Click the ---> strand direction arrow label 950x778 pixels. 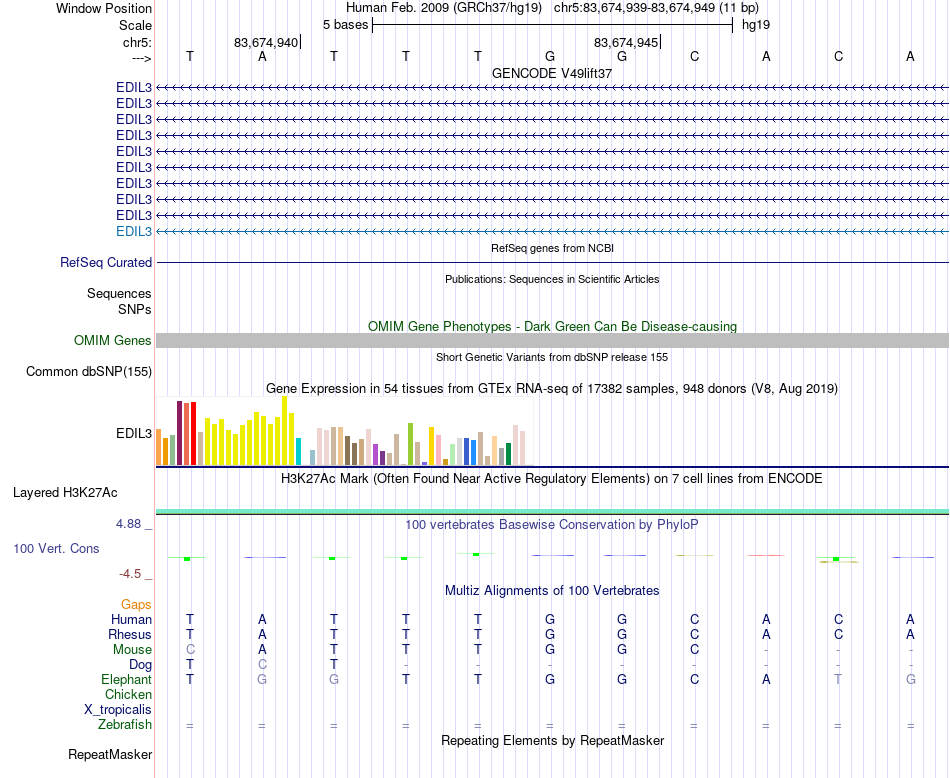point(142,58)
